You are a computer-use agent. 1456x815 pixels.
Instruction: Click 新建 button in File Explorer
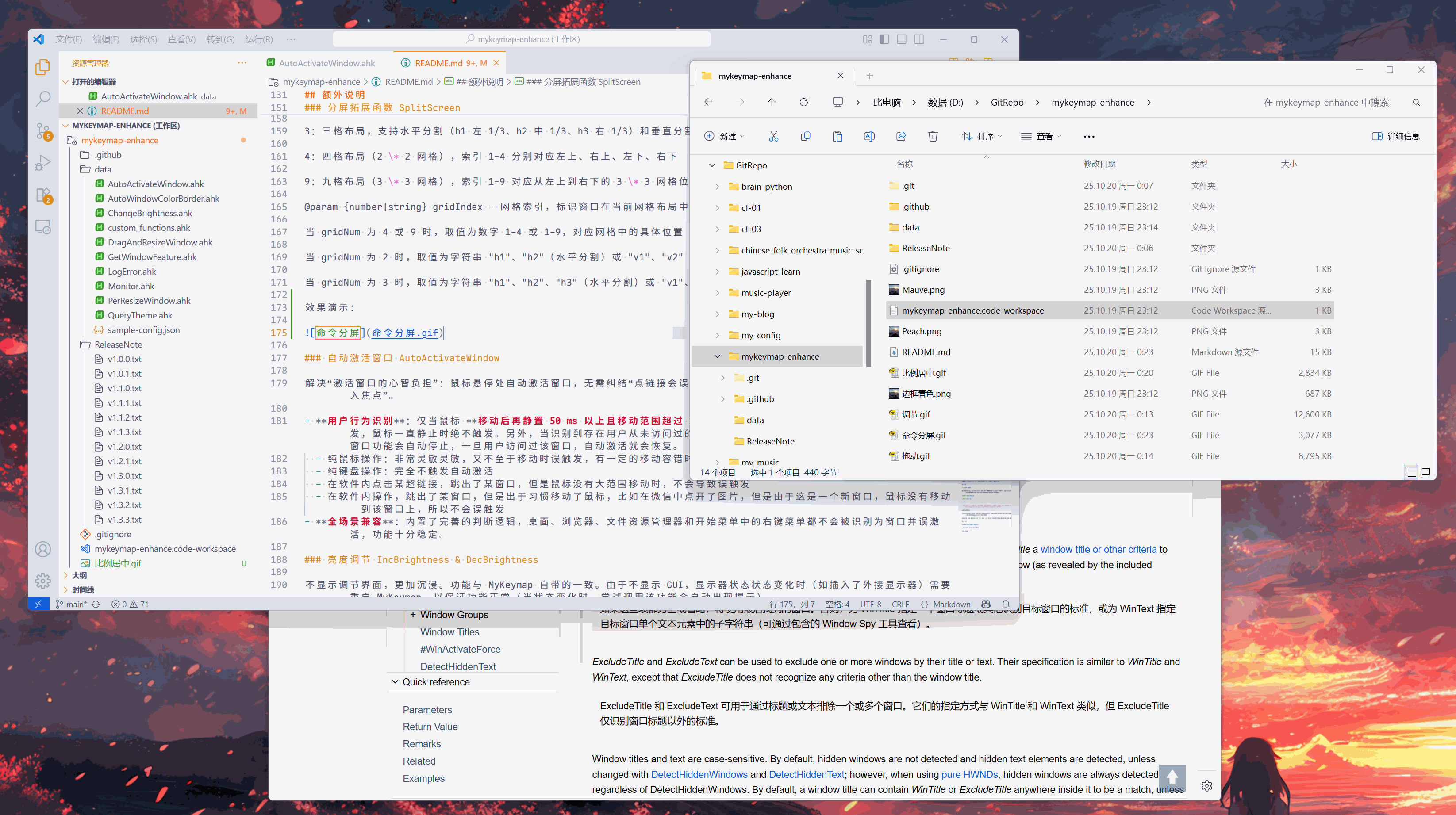tap(724, 136)
